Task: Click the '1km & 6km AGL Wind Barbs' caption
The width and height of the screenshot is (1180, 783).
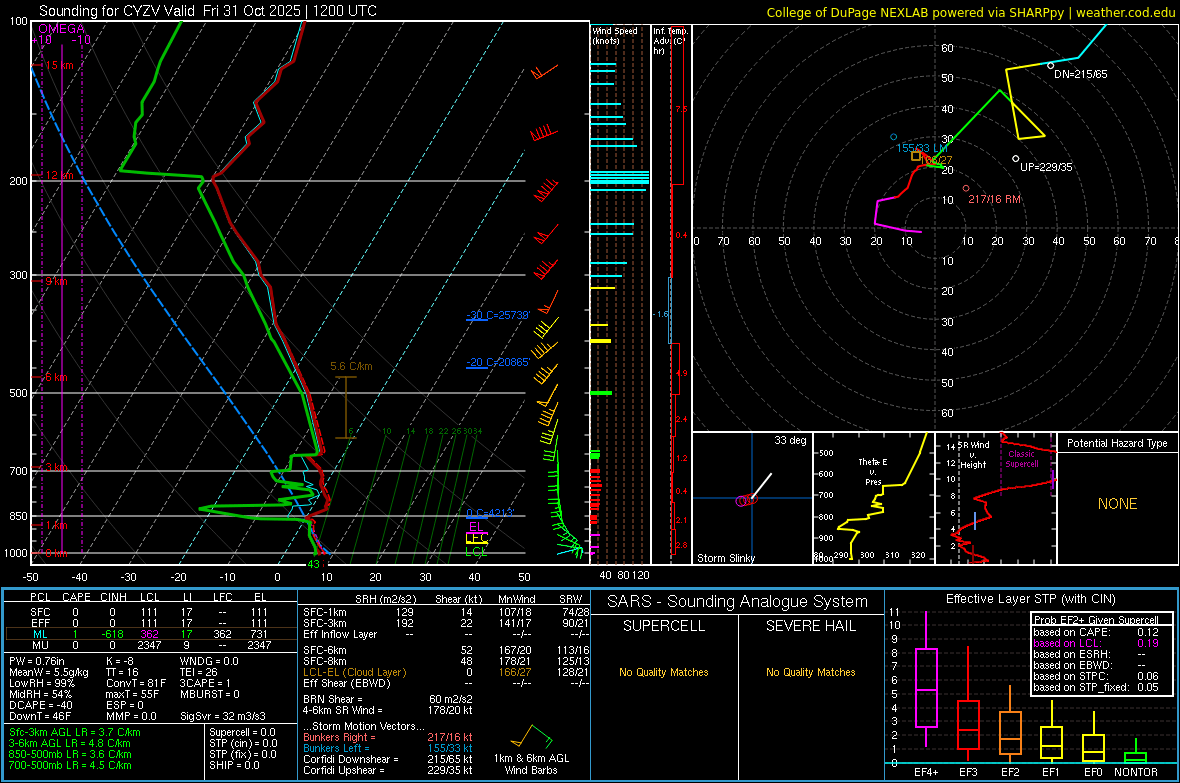Action: point(531,764)
